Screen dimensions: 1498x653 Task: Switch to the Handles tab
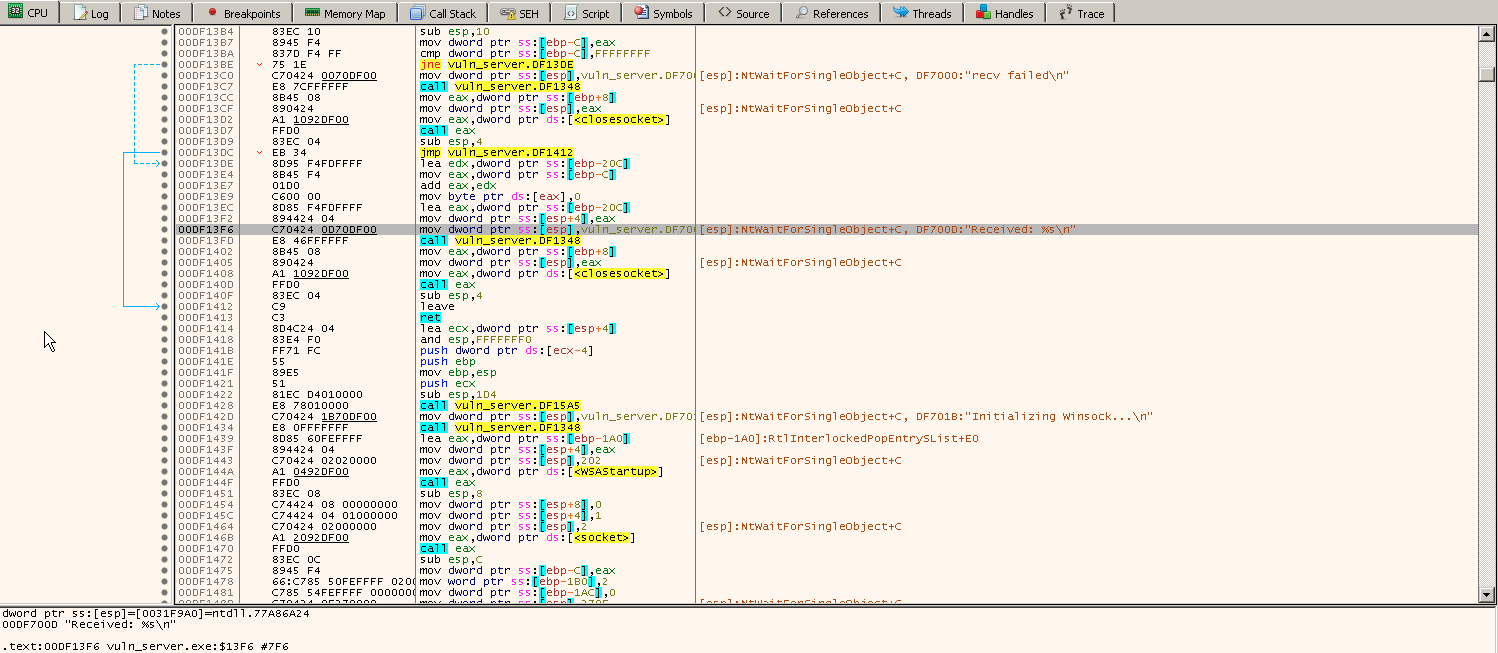[1004, 13]
